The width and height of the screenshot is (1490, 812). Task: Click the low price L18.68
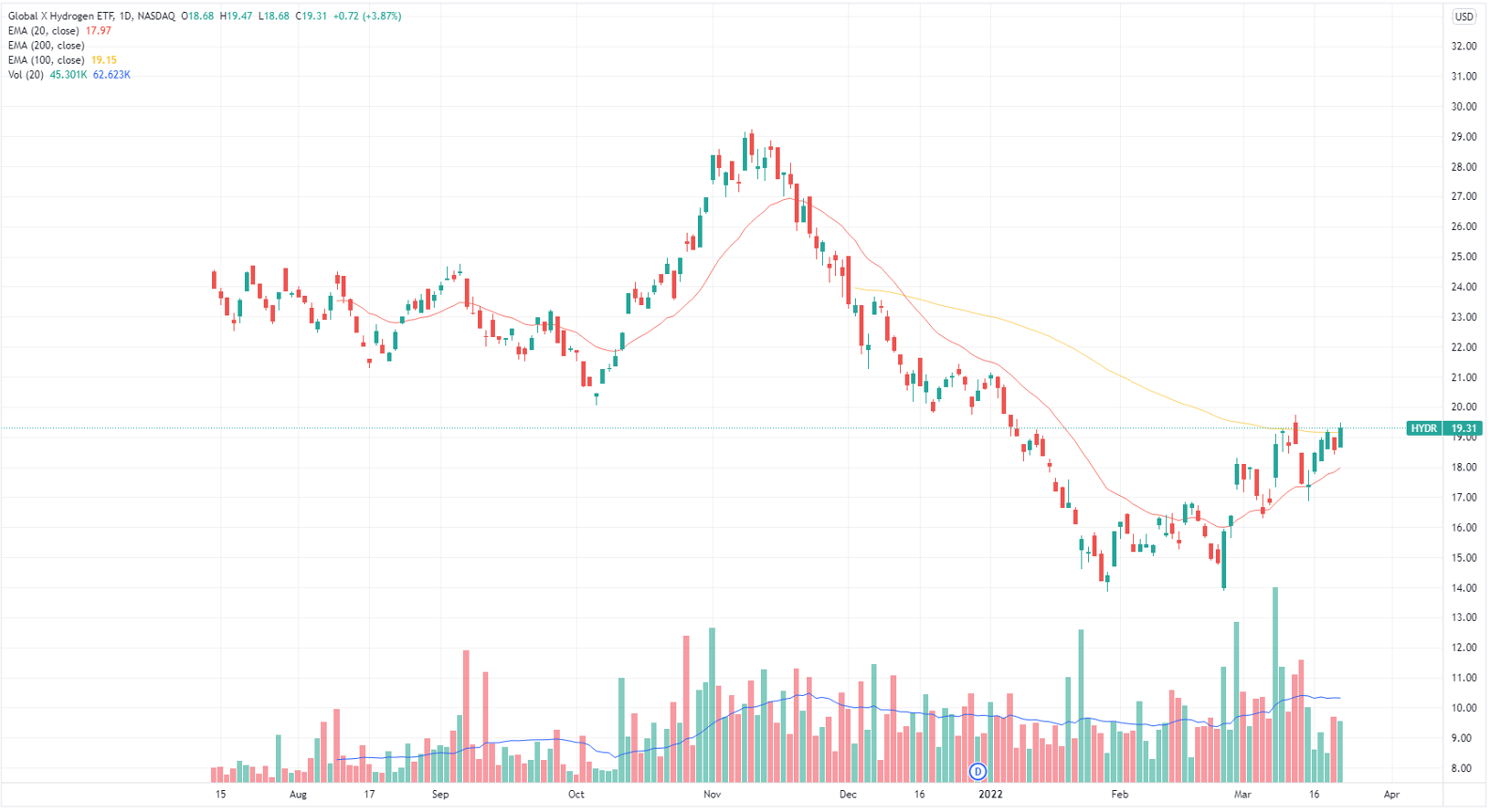click(x=274, y=16)
